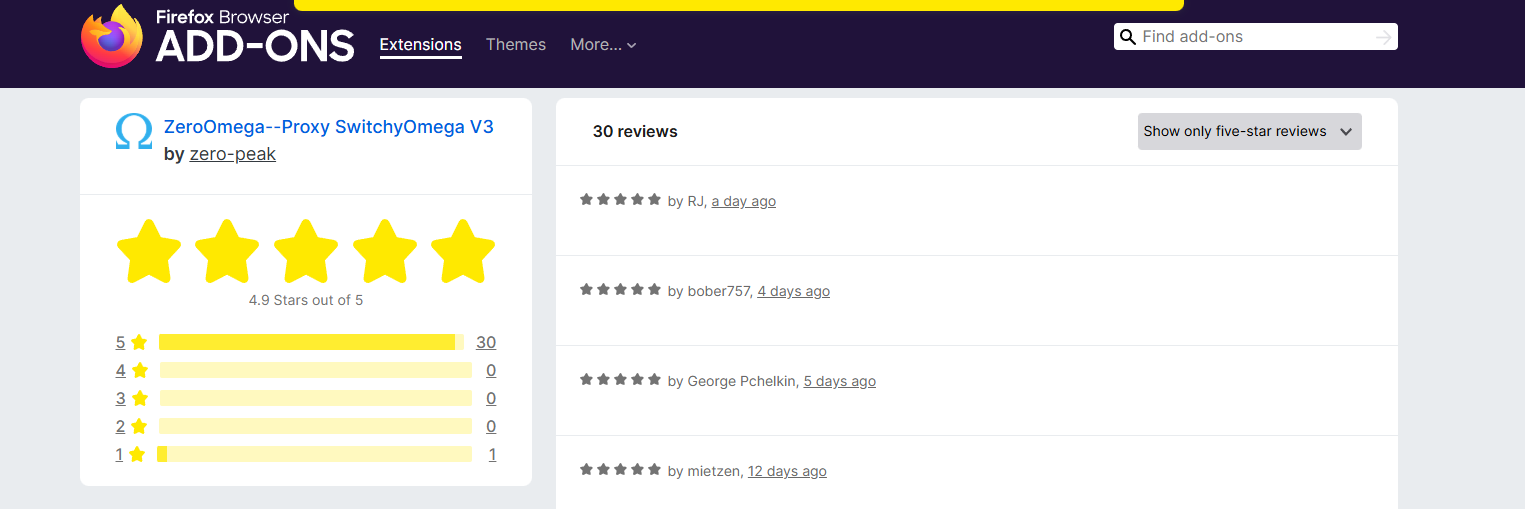The height and width of the screenshot is (509, 1525).
Task: Expand the More… menu
Action: [x=603, y=45]
